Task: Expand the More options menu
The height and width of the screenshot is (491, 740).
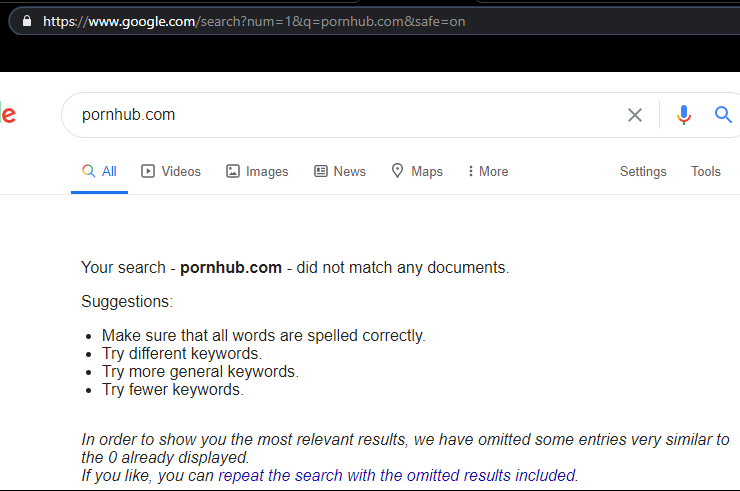Action: click(x=488, y=171)
